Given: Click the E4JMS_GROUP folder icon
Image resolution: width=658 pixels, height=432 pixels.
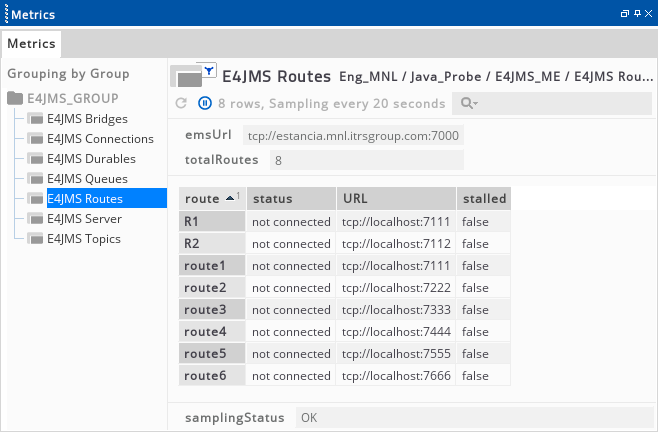Looking at the screenshot, I should tap(15, 98).
